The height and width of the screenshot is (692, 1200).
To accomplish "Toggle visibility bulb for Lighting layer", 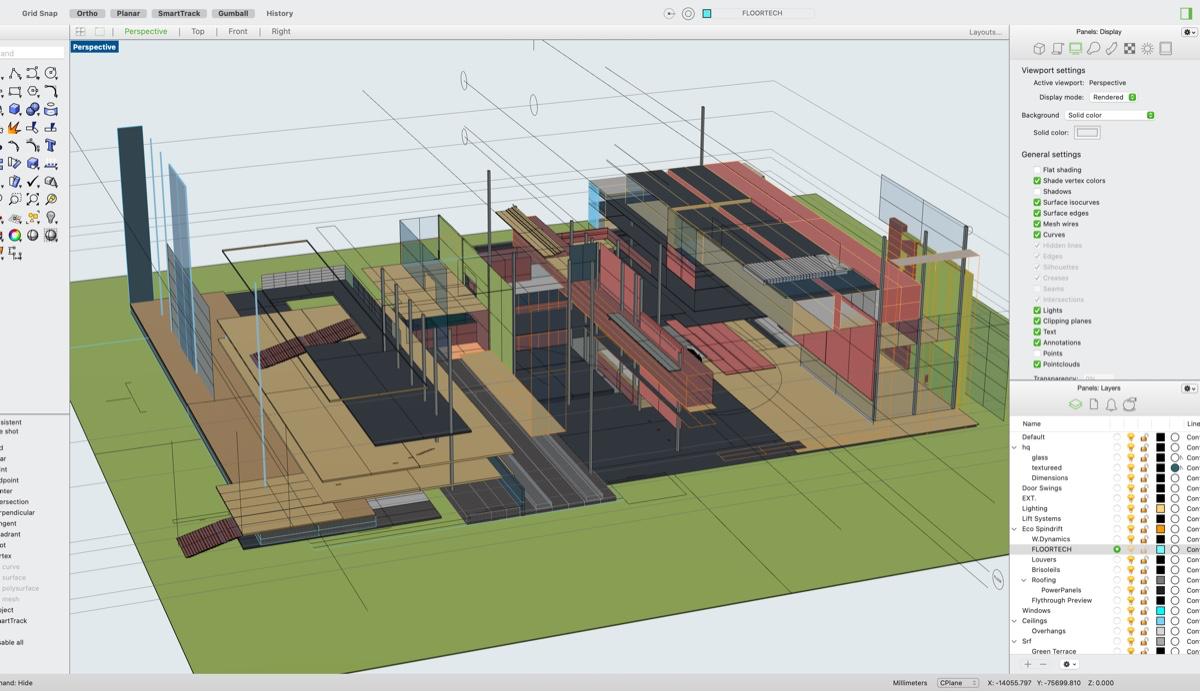I will coord(1131,508).
